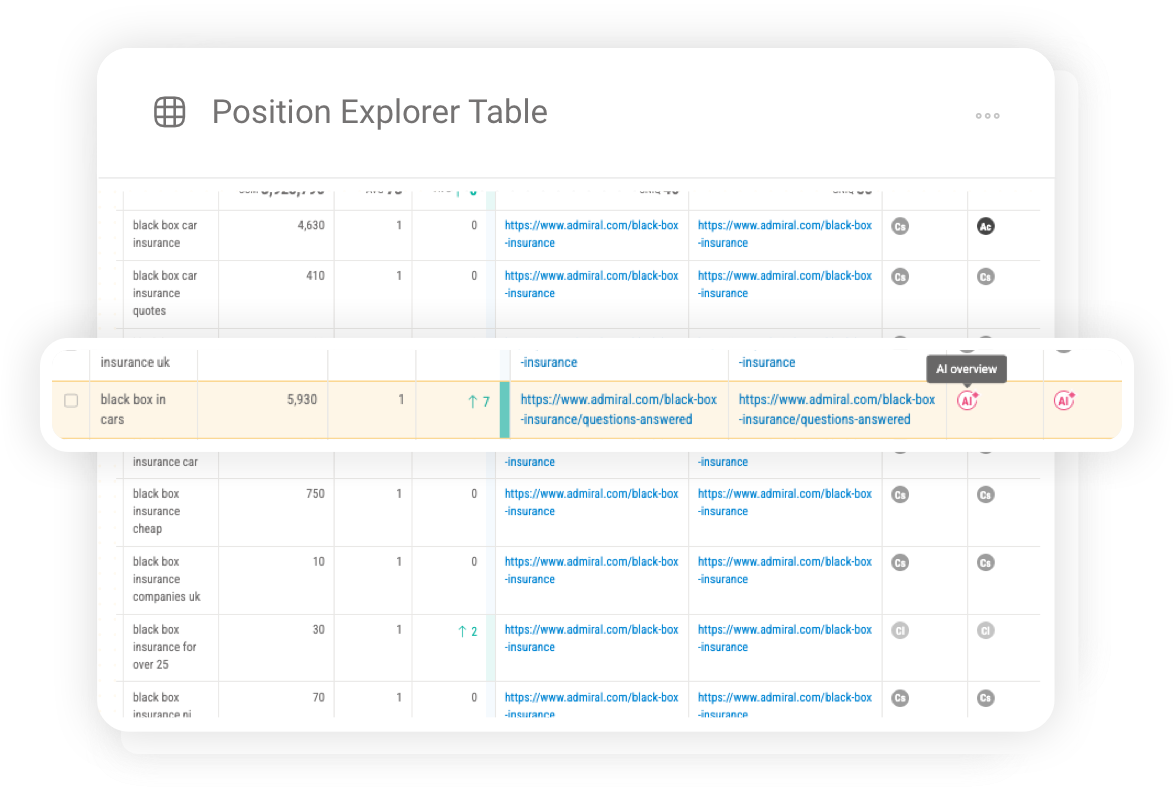
Task: Click the dark Ac badge for 'black box car insurance'
Action: (985, 226)
